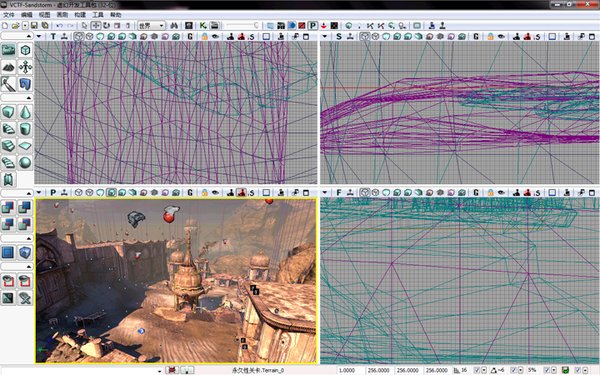Viewport: 600px width, 375px height.
Task: Toggle the eye visibility icon in Side viewport
Action: point(501,36)
